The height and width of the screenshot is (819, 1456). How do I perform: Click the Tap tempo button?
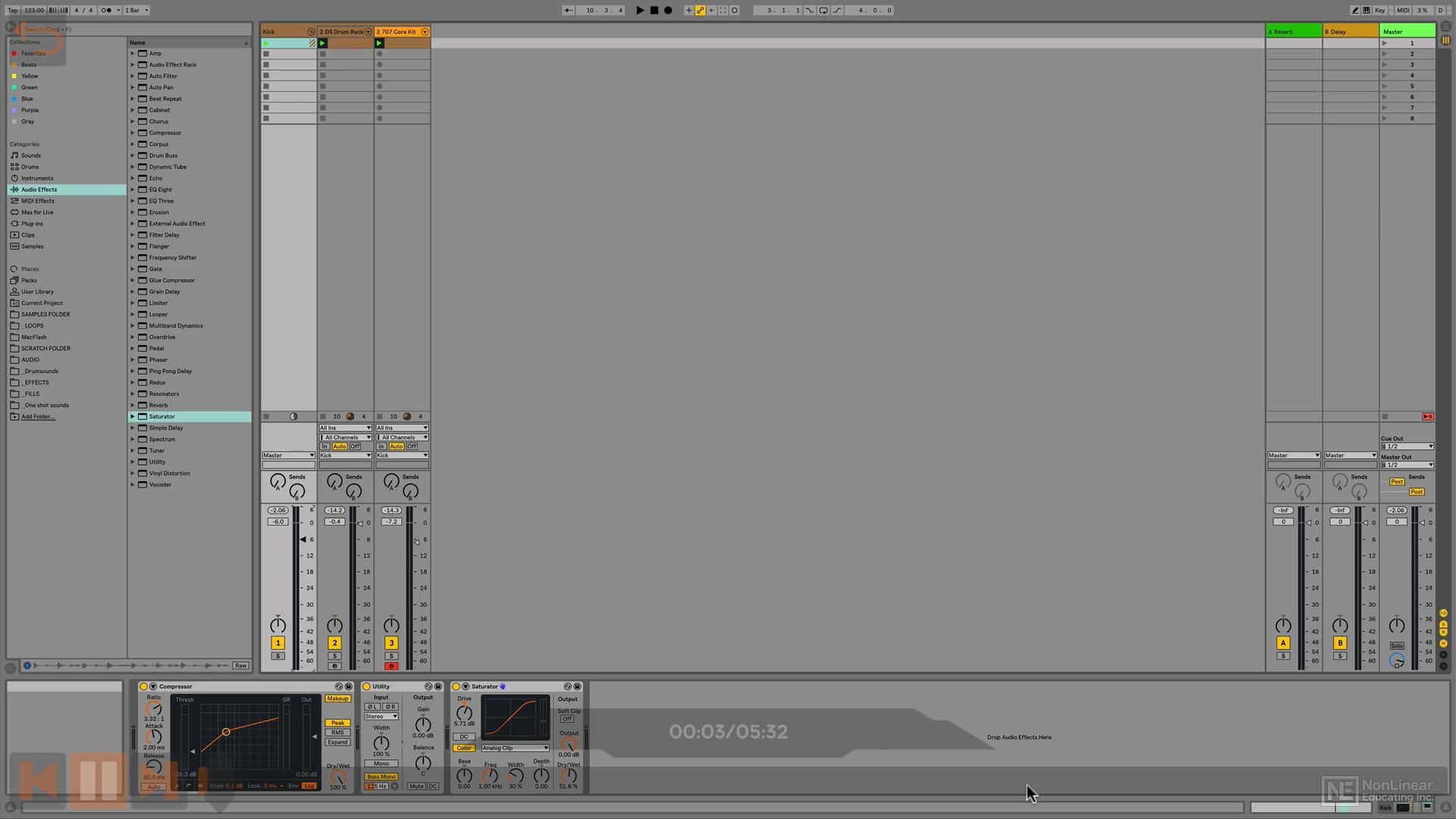pyautogui.click(x=12, y=10)
